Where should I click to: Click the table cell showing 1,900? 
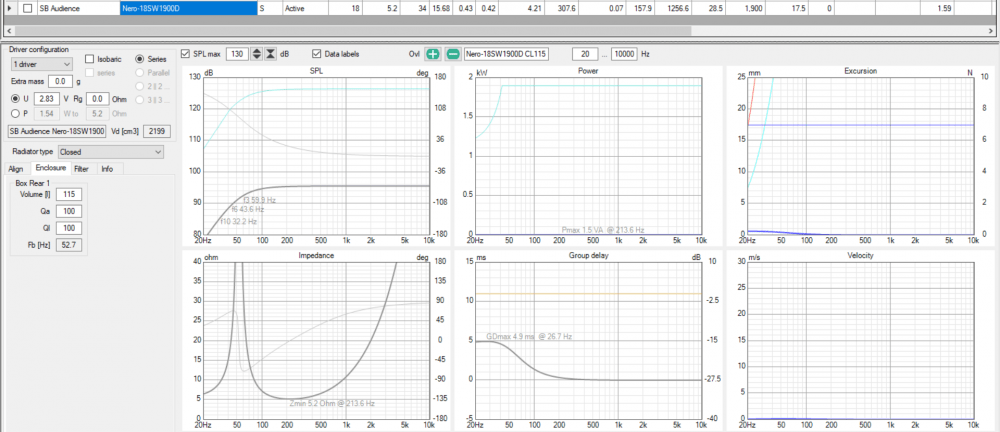click(x=746, y=8)
